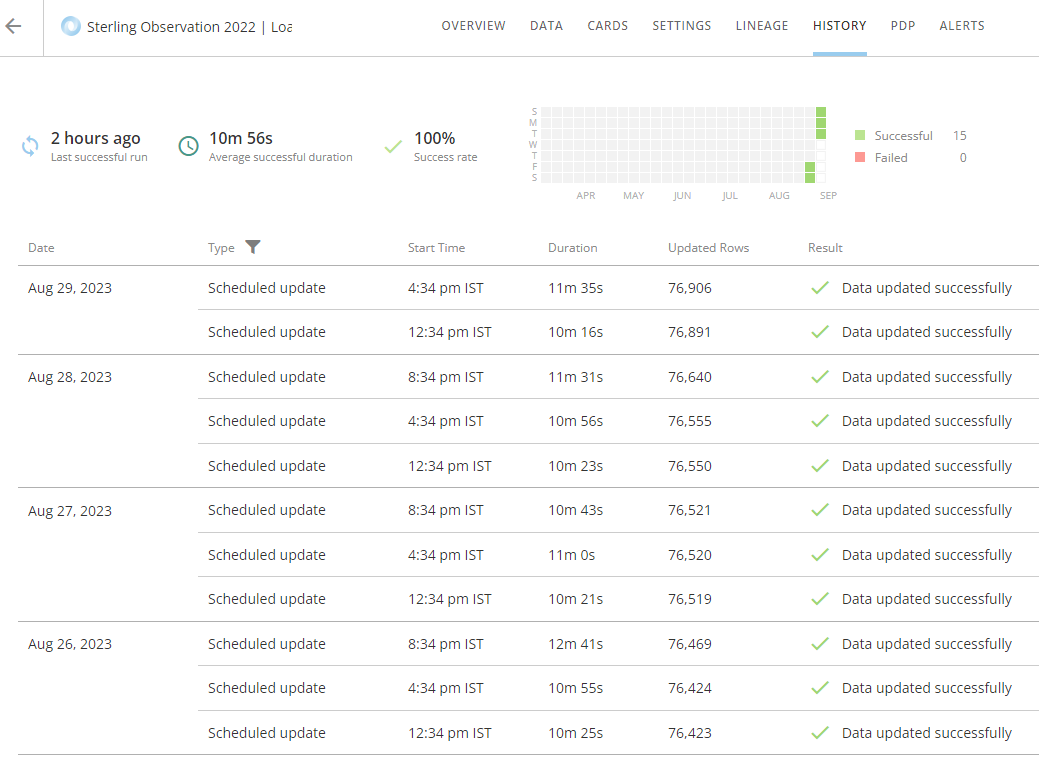Click the checkmark for the 76,521 rows run

tap(820, 510)
